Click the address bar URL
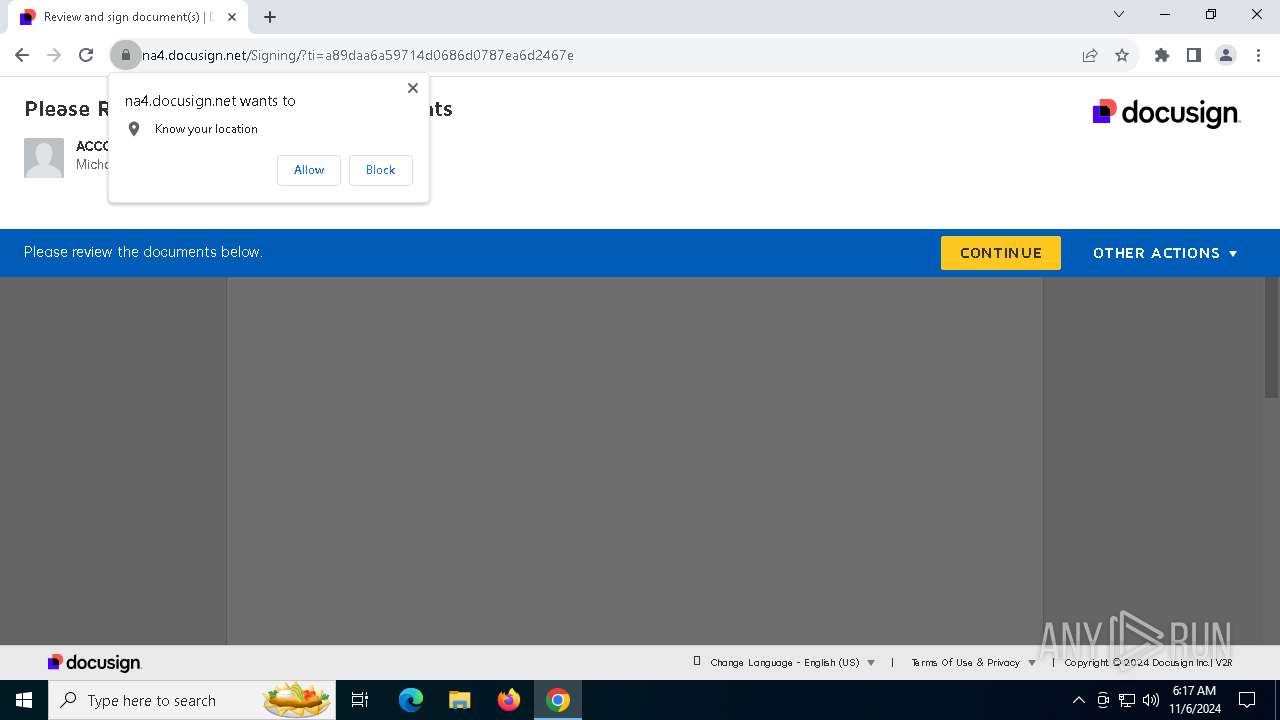Screen dimensions: 1280x720 click(358, 55)
